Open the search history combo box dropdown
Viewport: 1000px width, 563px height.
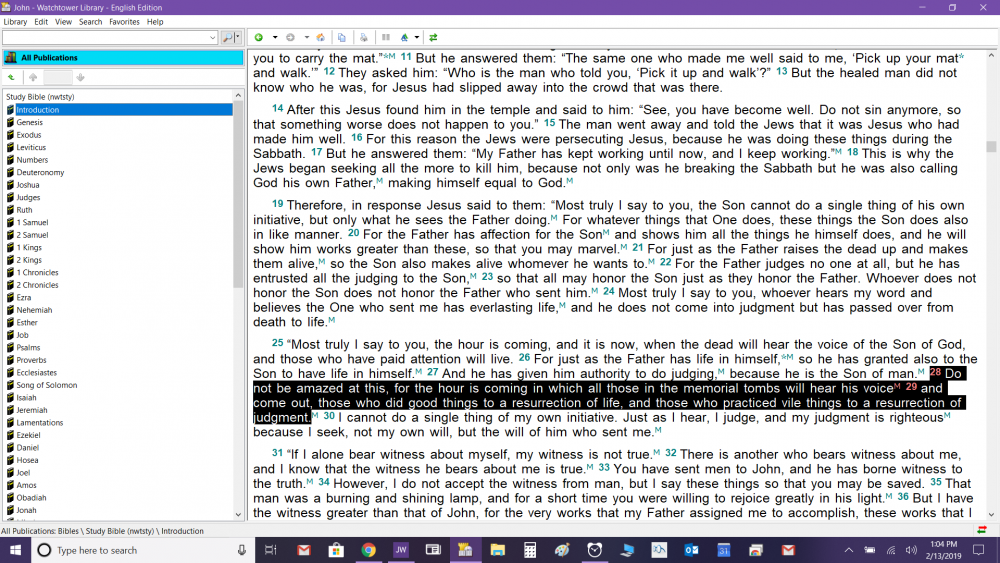tap(212, 38)
